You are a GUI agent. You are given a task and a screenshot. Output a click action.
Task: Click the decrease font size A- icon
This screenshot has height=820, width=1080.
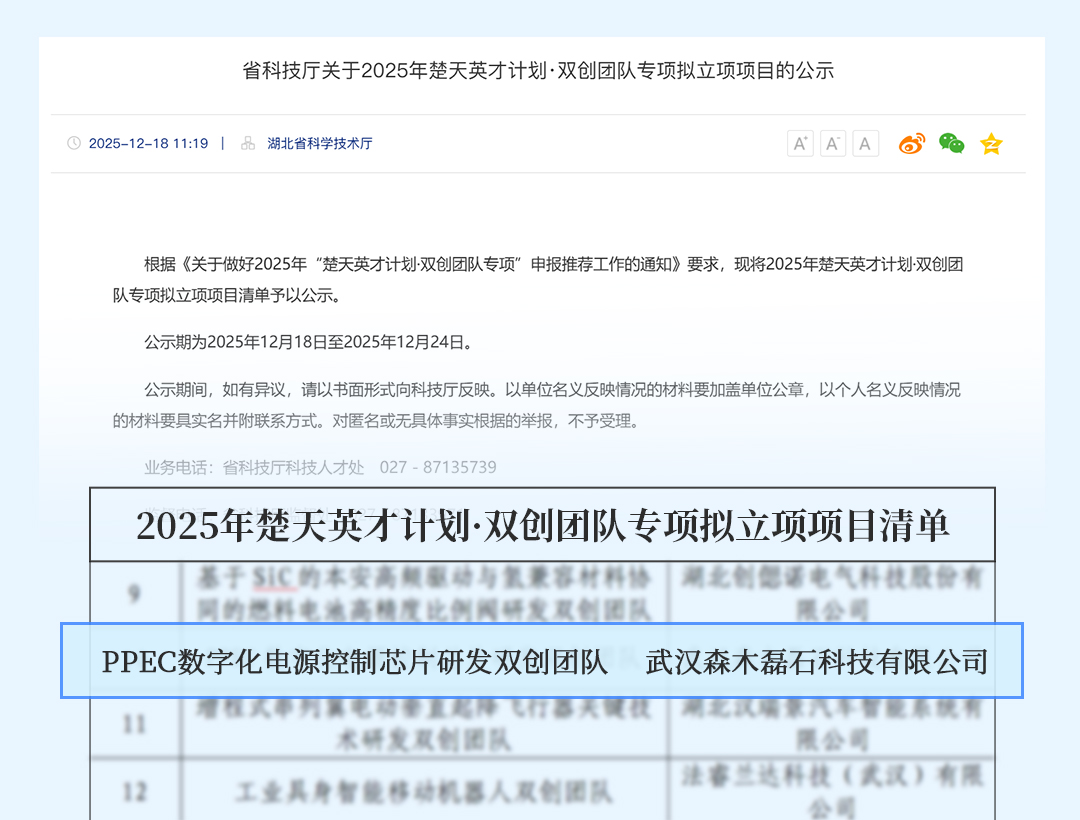pos(833,143)
